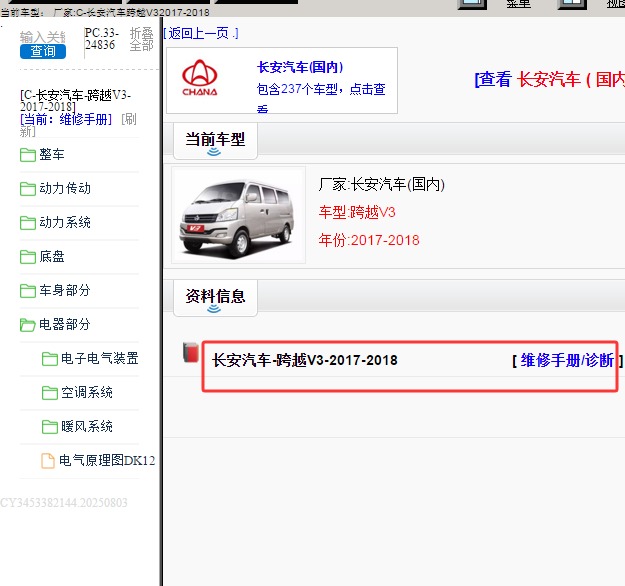Open 查看 长安汽车（国内 header link
The image size is (625, 586).
click(x=549, y=79)
